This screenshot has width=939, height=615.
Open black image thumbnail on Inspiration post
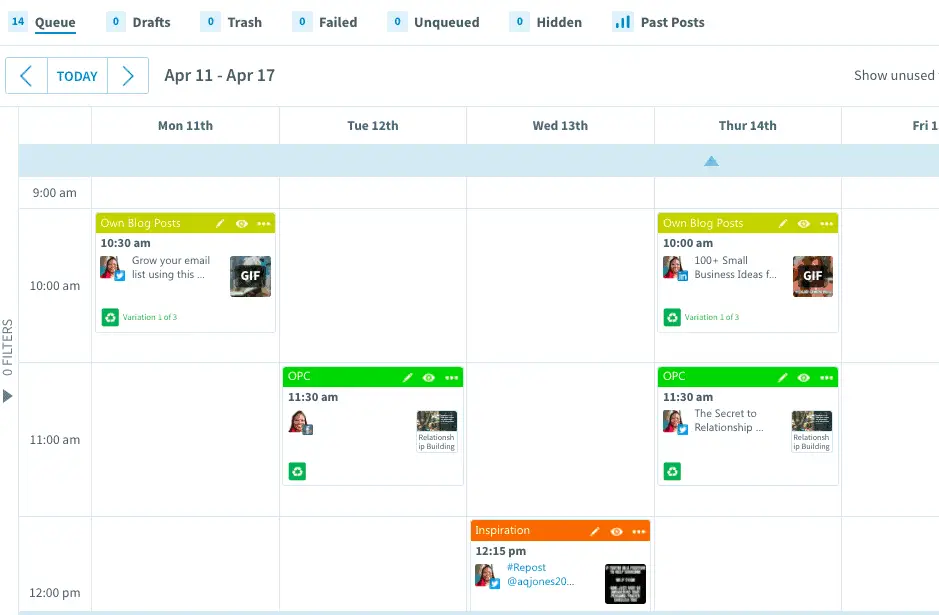[x=625, y=584]
